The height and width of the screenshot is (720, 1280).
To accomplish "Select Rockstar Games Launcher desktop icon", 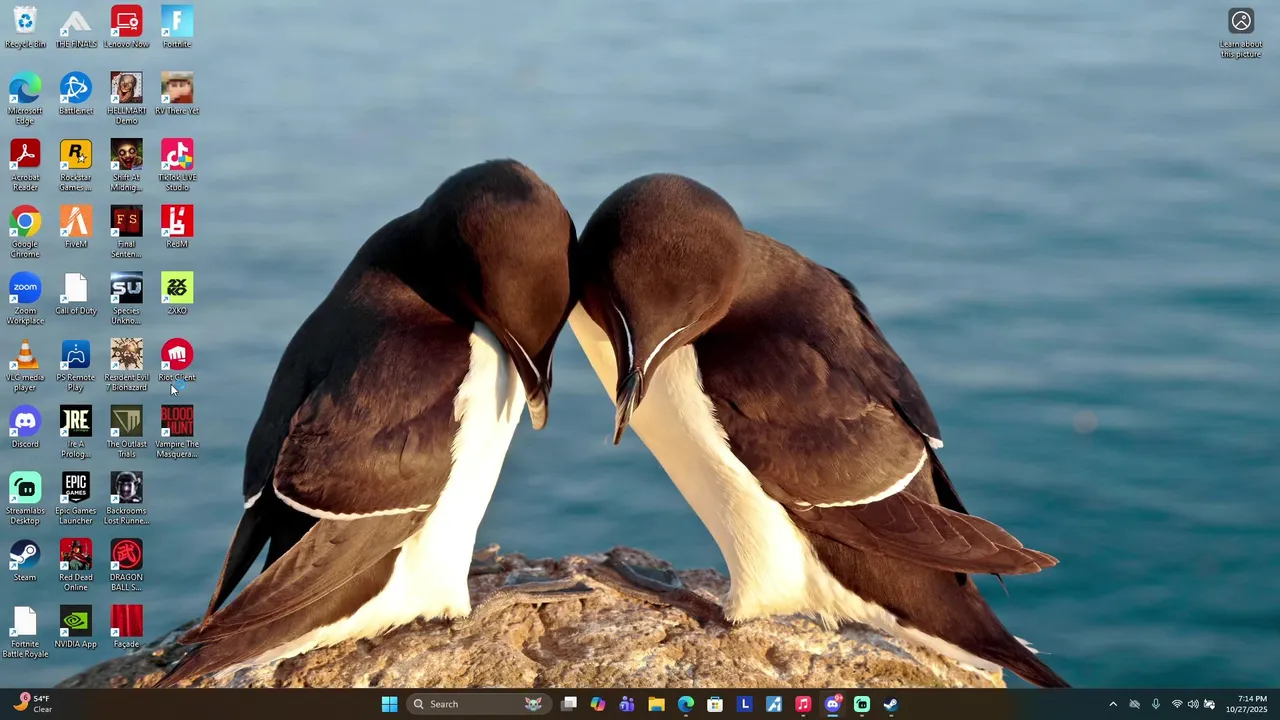I will 76,165.
